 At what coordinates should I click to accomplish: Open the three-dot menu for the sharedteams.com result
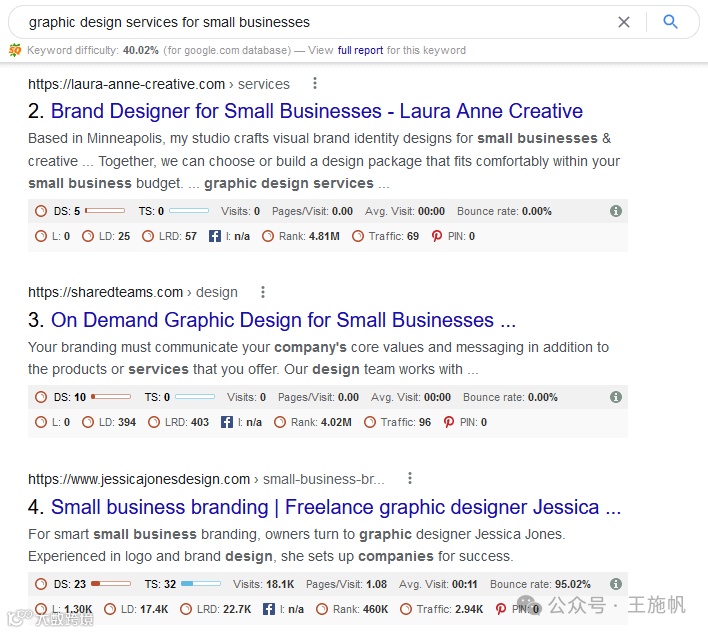point(263,292)
